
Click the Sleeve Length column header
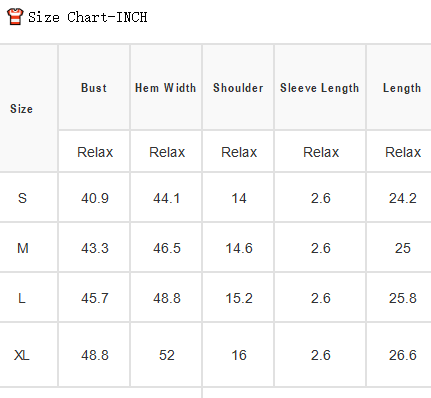[x=320, y=88]
